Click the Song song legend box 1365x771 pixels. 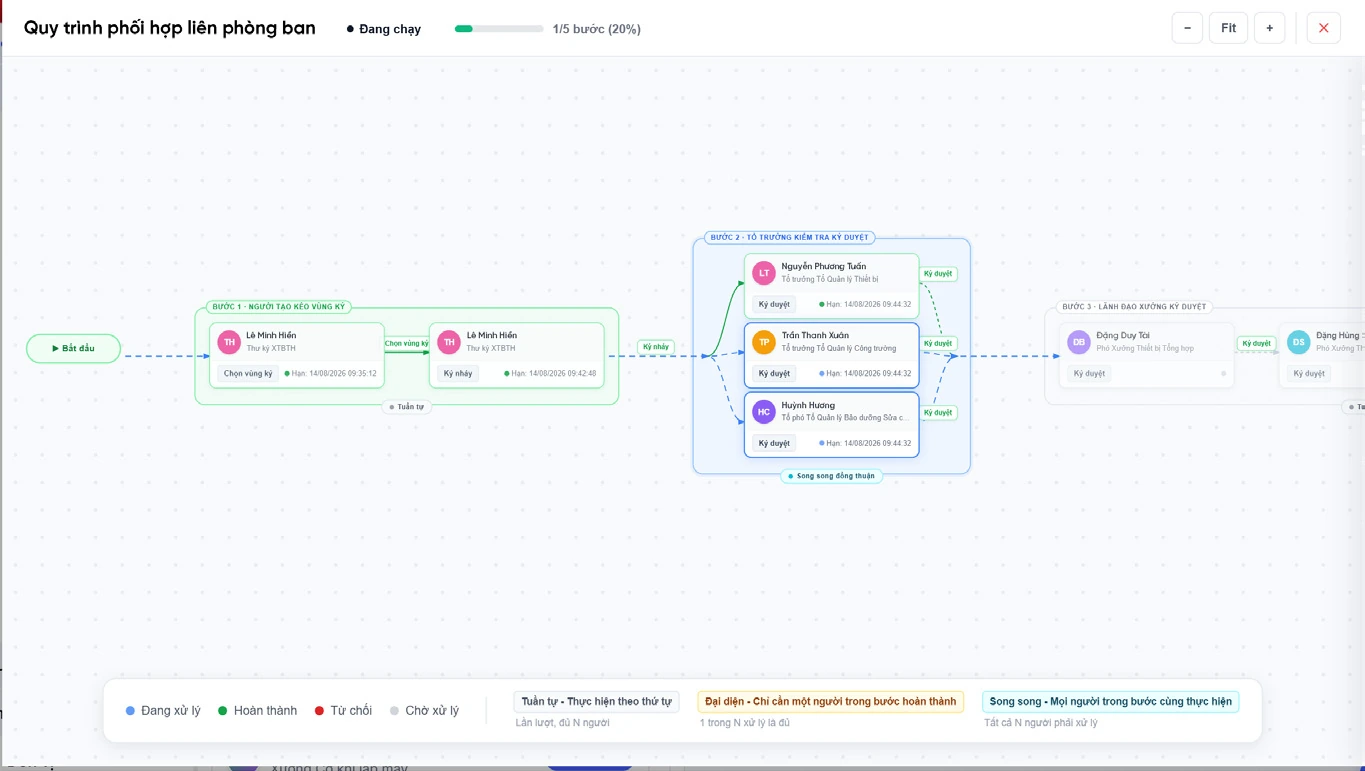[x=1110, y=702]
